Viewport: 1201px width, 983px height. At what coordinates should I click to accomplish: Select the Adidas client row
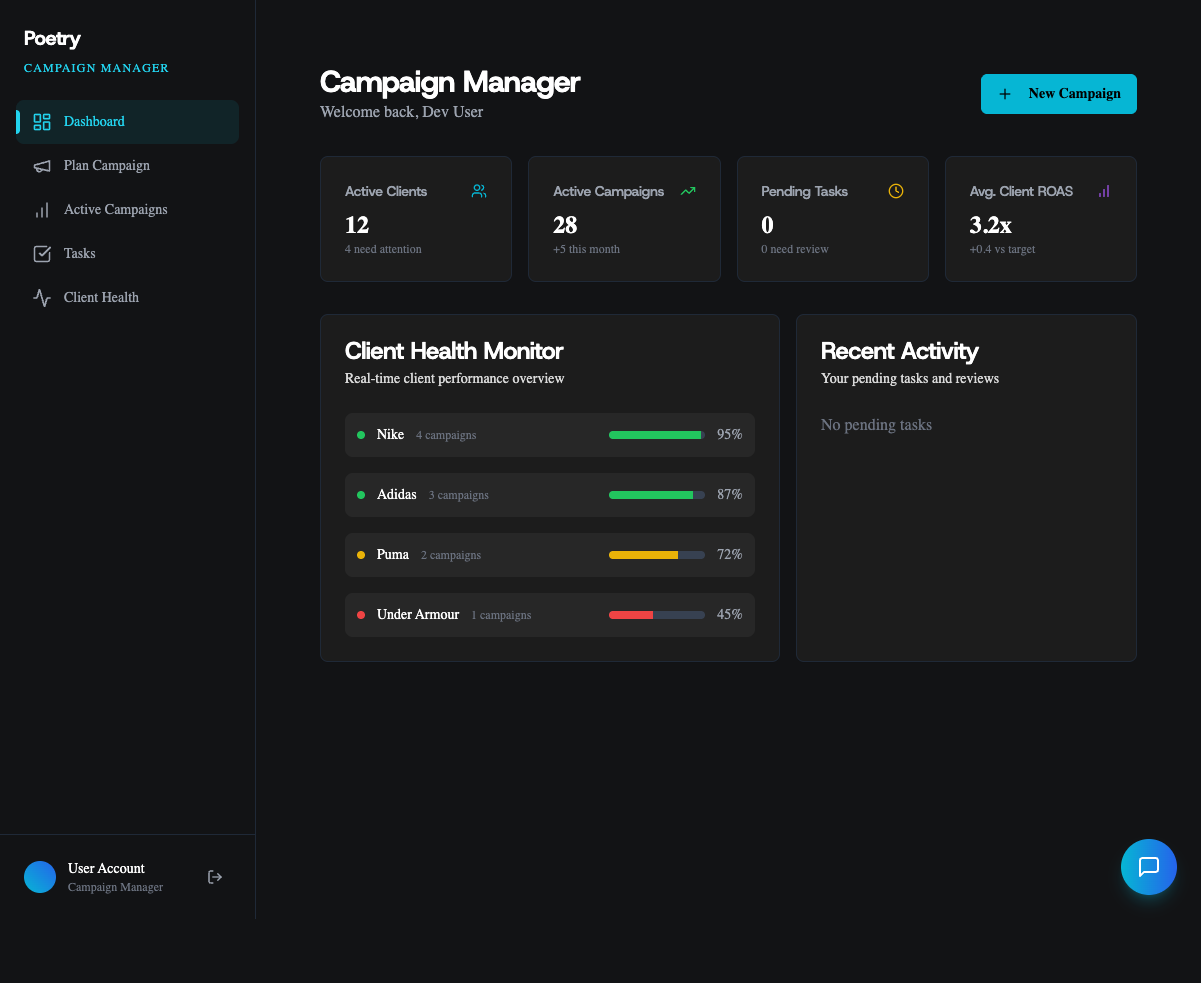549,494
